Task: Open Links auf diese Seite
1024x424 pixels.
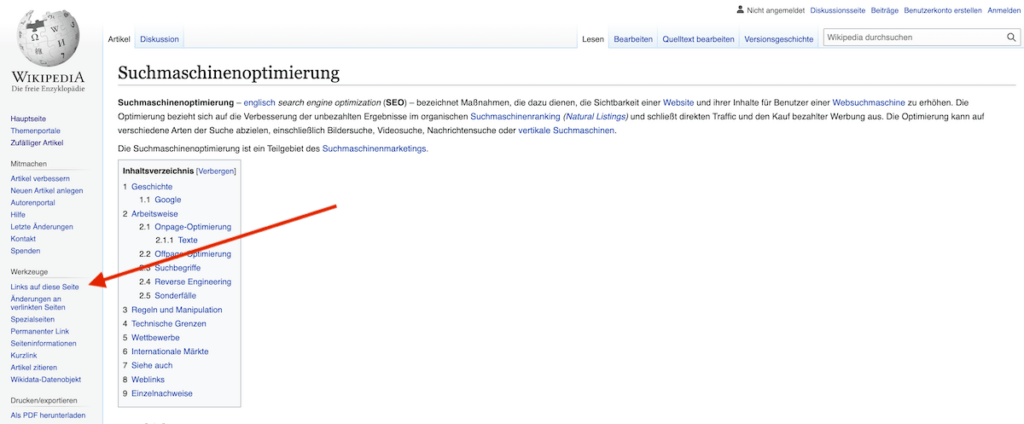Action: coord(44,287)
